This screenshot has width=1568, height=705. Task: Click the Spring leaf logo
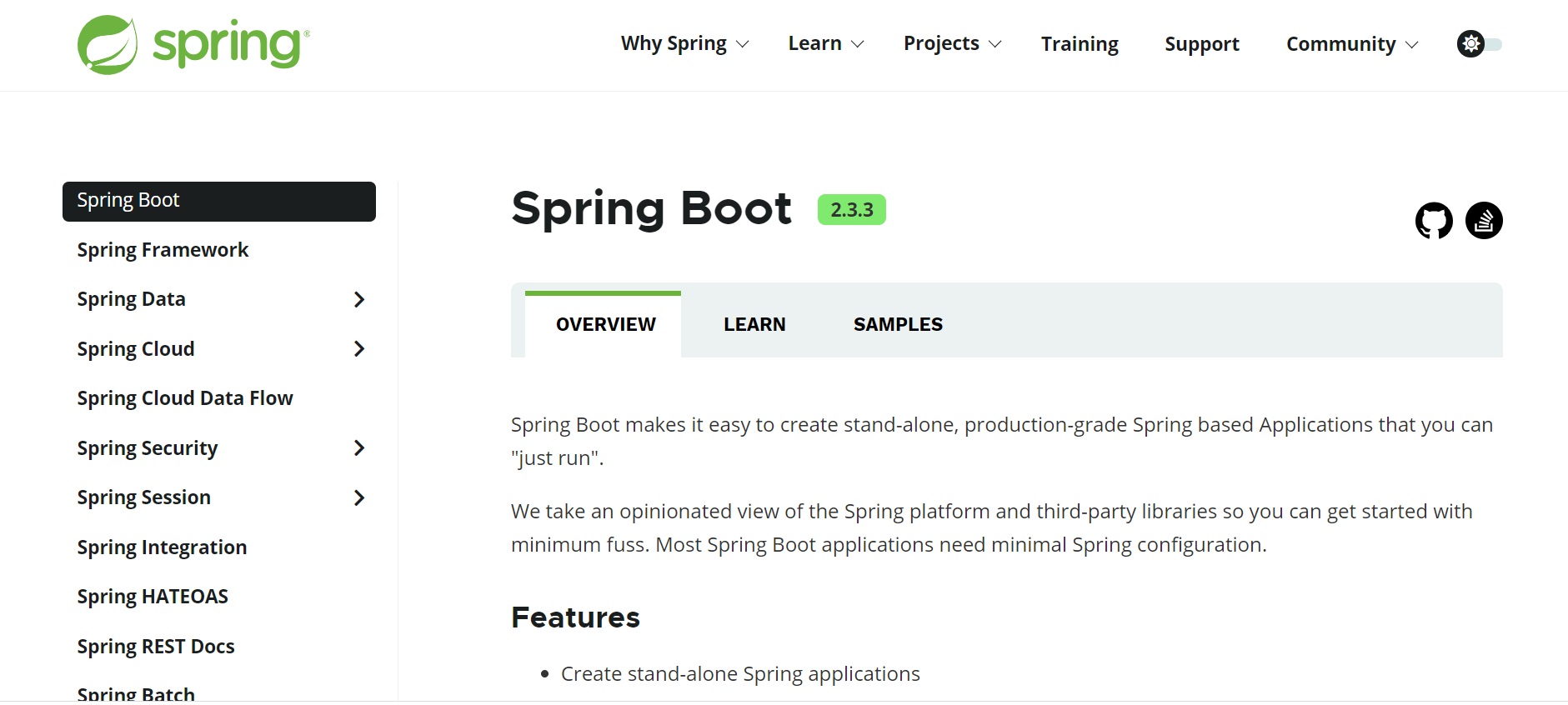pos(108,45)
